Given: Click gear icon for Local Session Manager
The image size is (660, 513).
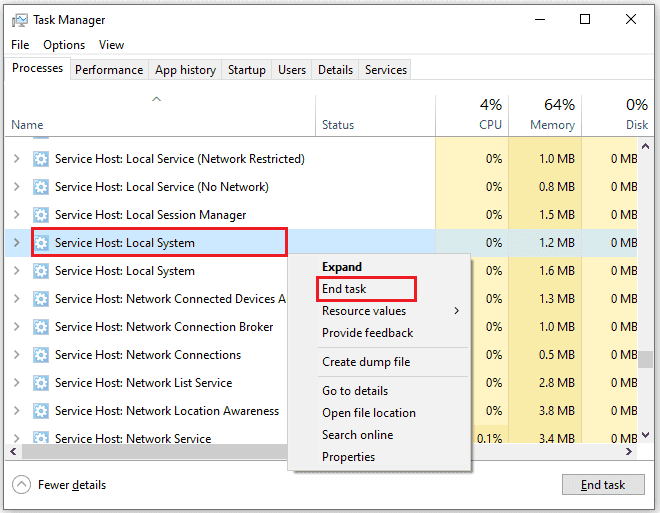Looking at the screenshot, I should (x=41, y=215).
